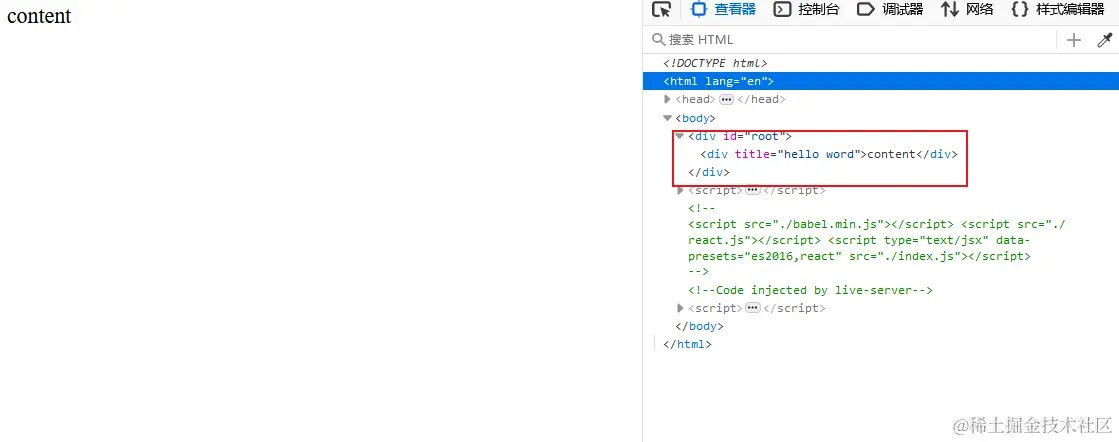Select the closing </html> tag row
The height and width of the screenshot is (442, 1119).
click(687, 344)
